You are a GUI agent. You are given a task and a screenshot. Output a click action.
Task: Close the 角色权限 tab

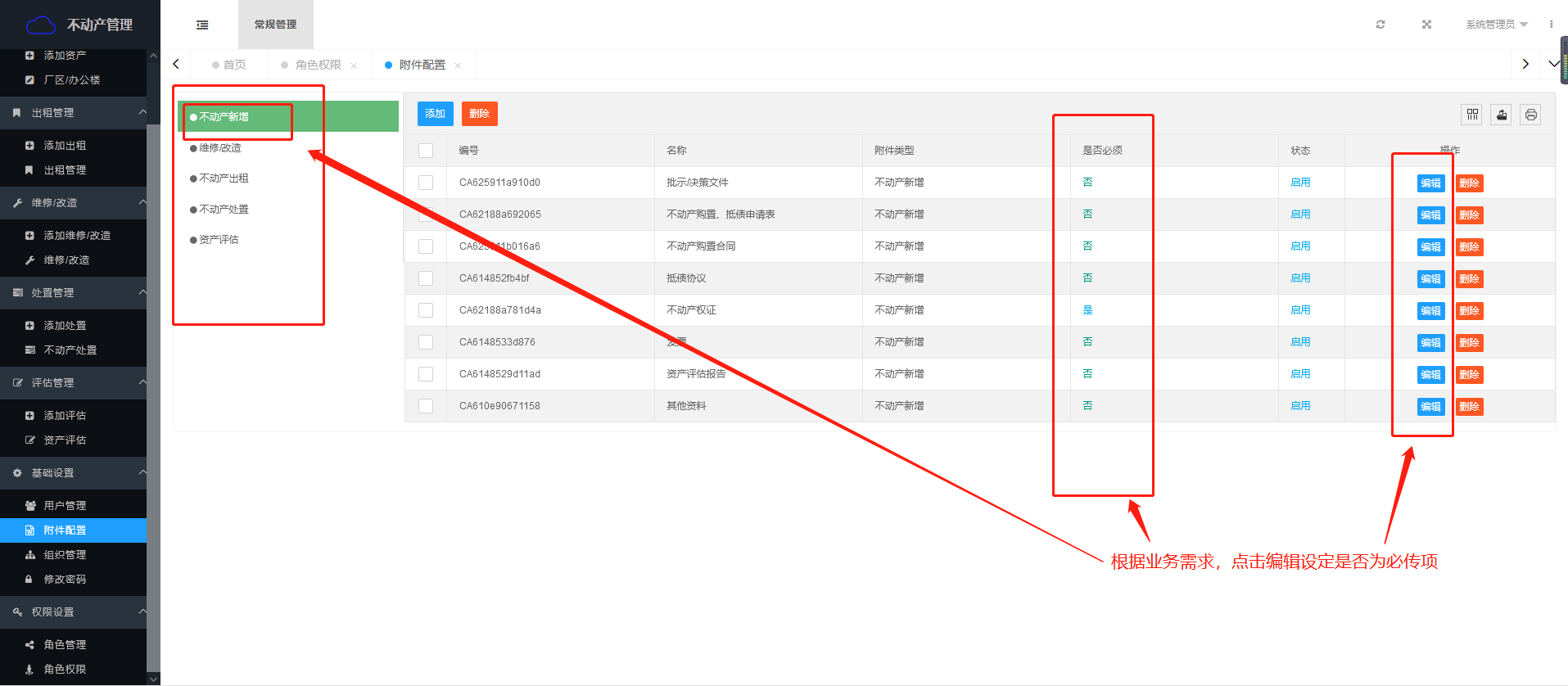[354, 65]
